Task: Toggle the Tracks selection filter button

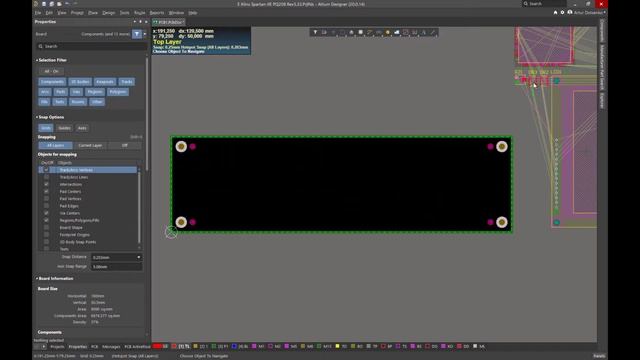Action: (127, 82)
